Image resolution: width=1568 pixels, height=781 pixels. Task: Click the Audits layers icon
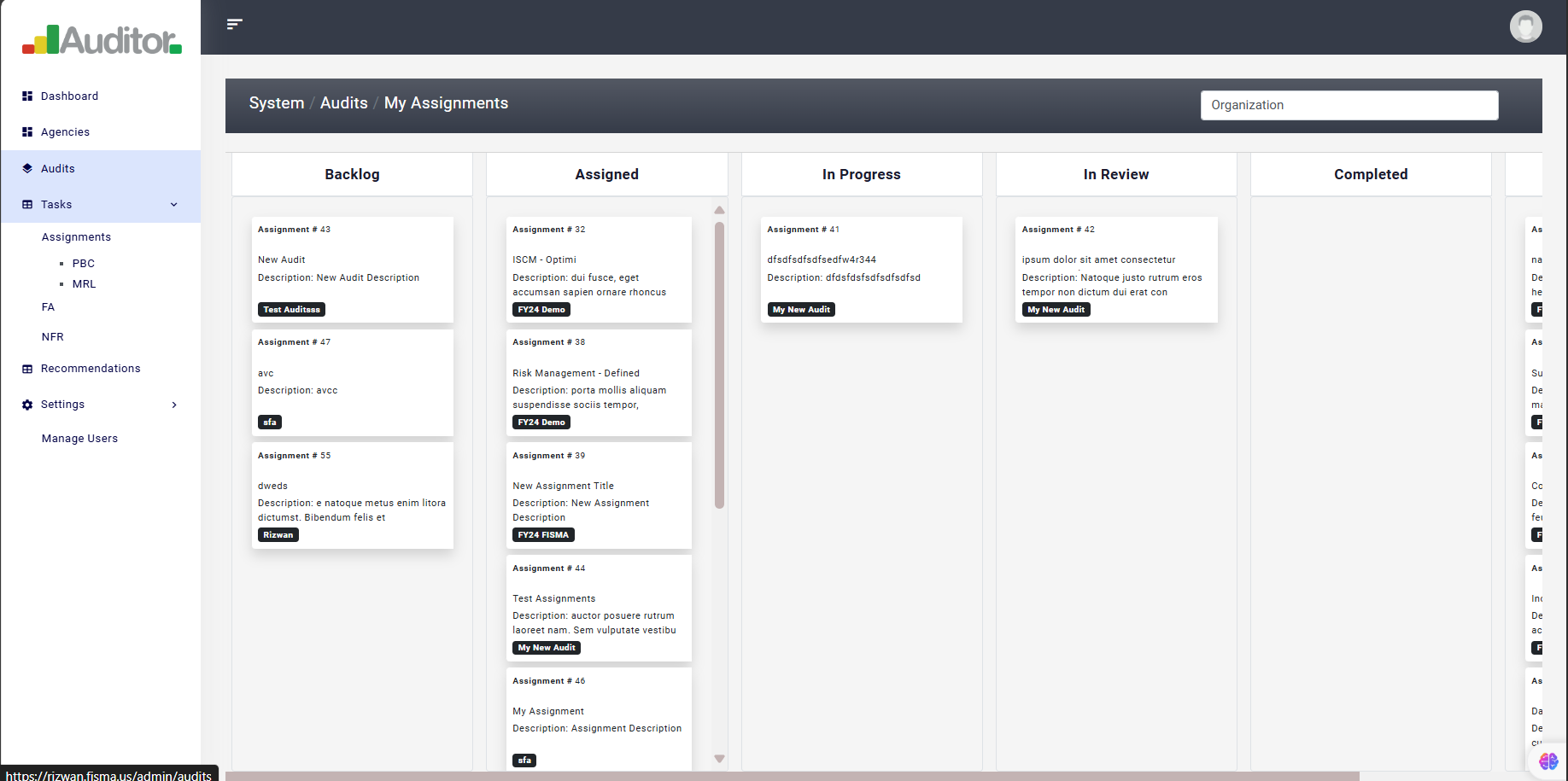coord(27,169)
